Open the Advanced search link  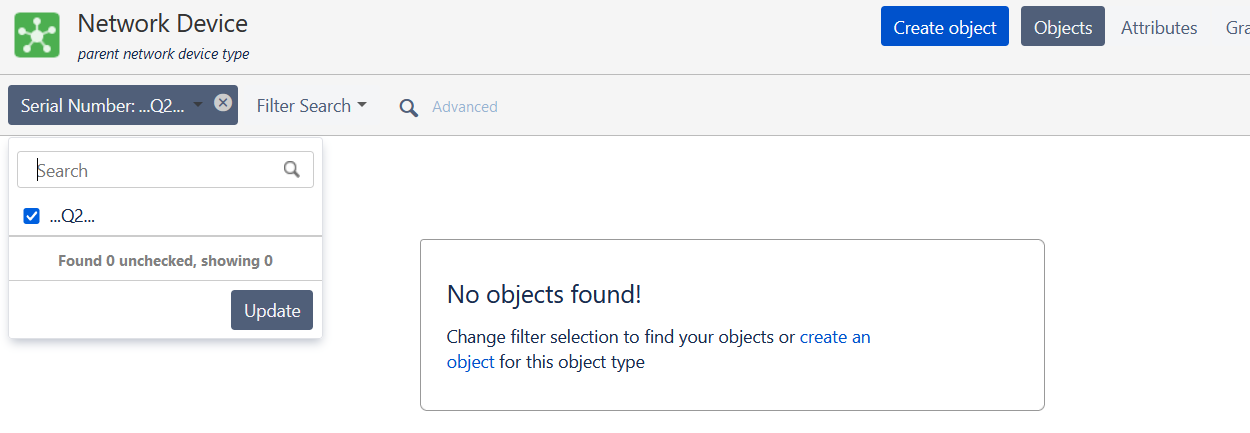465,107
